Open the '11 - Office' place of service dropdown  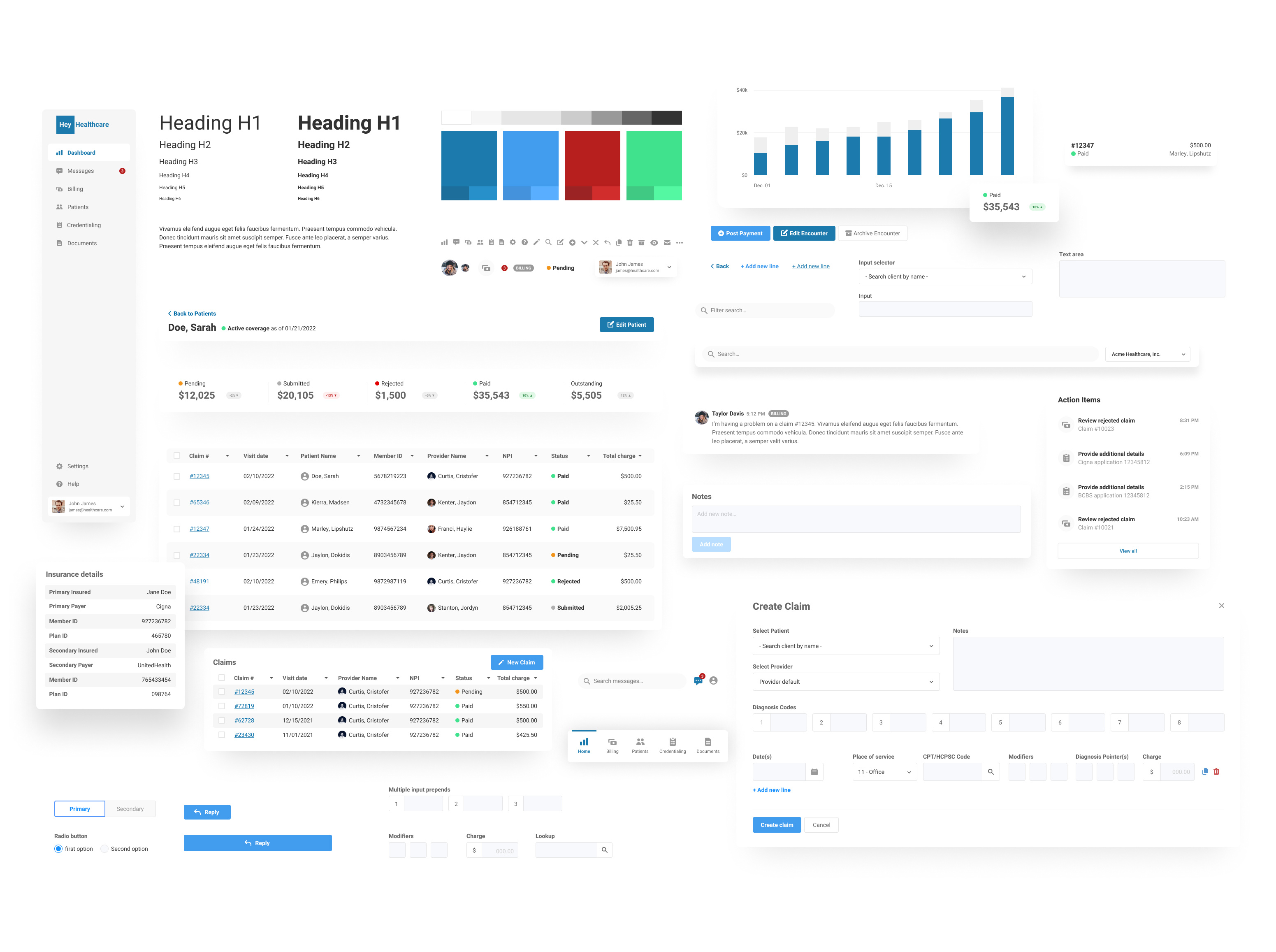point(884,772)
